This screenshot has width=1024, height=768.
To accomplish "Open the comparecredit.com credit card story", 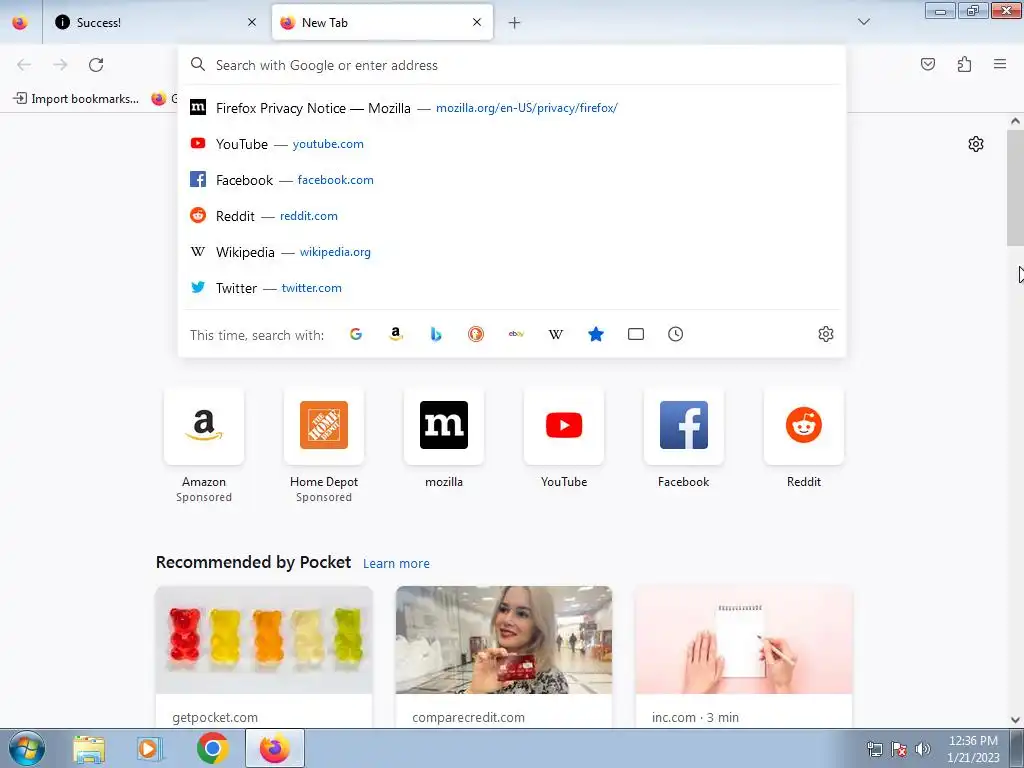I will [x=504, y=656].
